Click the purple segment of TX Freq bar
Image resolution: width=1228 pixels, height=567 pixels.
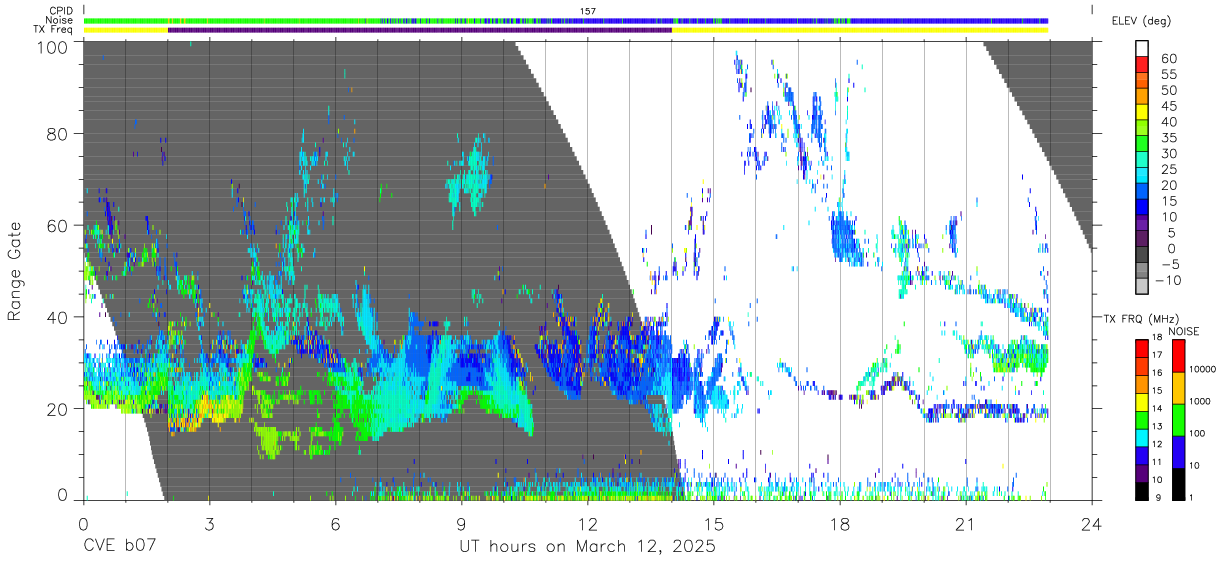tap(420, 30)
